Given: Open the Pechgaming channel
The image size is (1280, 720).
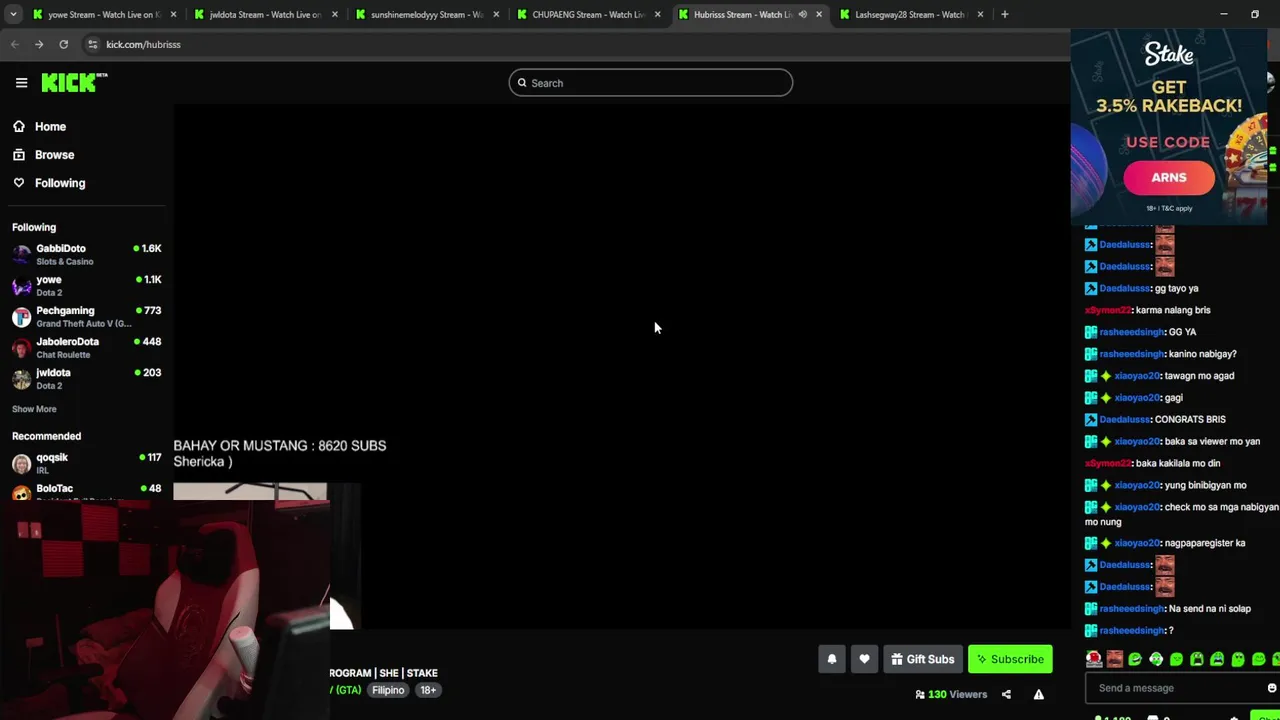Looking at the screenshot, I should click(x=86, y=316).
